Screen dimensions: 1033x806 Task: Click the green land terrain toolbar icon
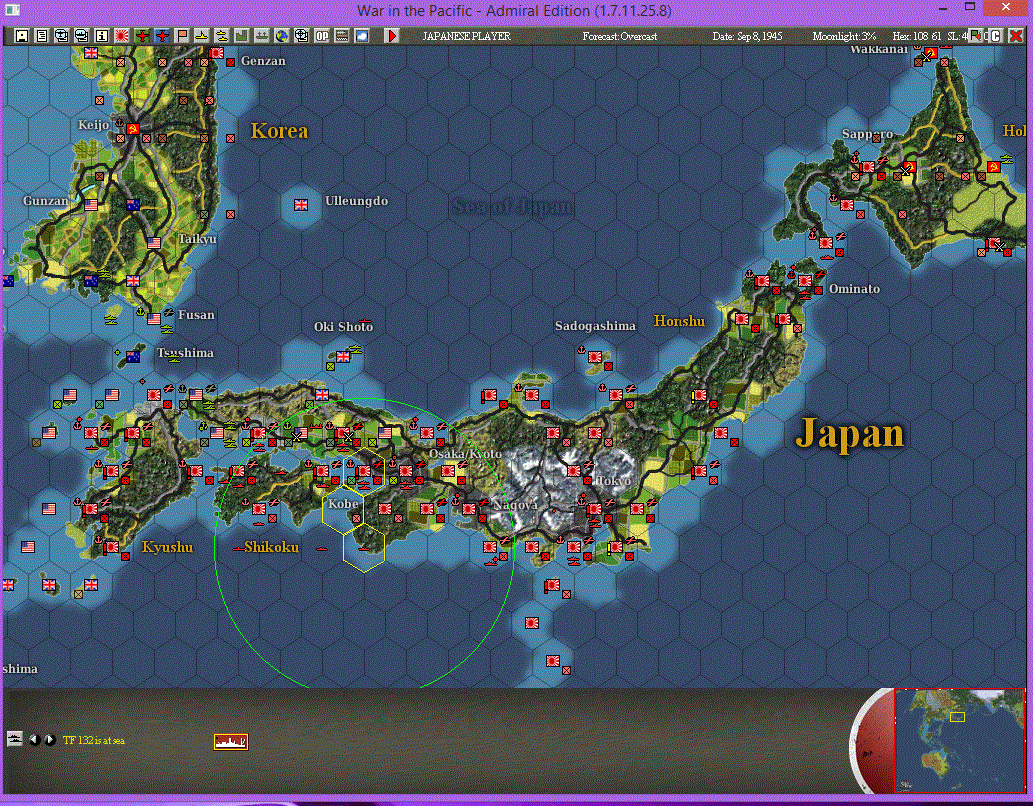pyautogui.click(x=242, y=36)
